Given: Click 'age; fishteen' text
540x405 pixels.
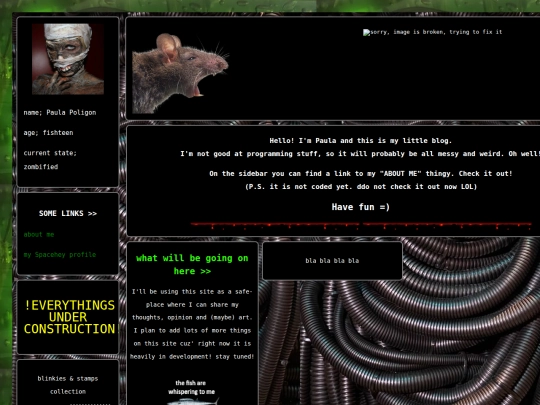Looking at the screenshot, I should pyautogui.click(x=48, y=133).
